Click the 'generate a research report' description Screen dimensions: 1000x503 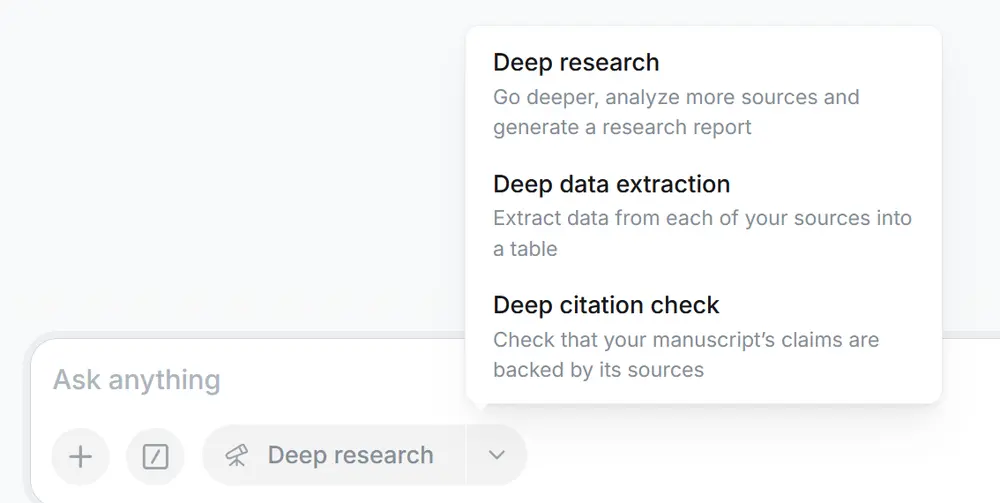pyautogui.click(x=622, y=127)
